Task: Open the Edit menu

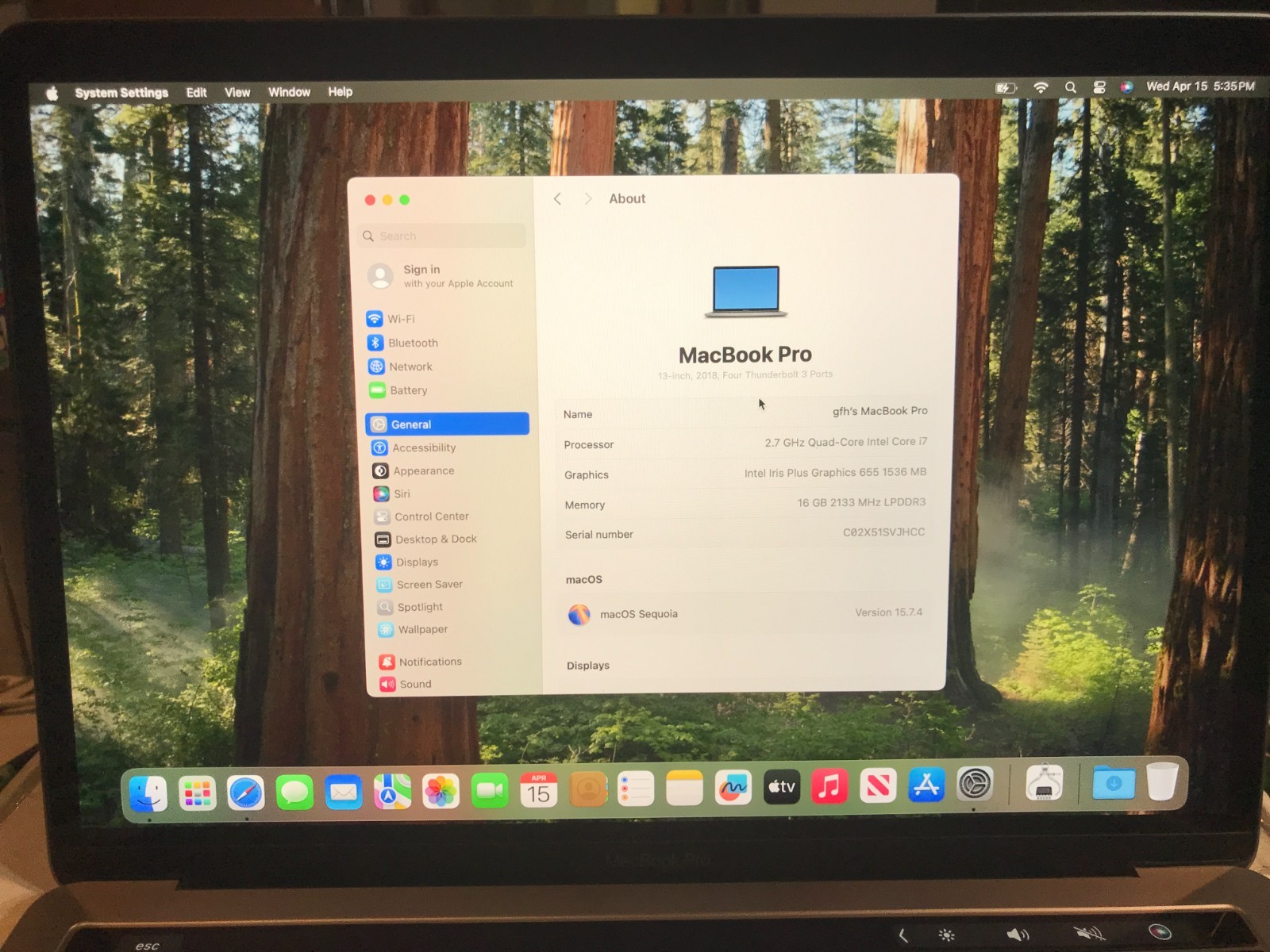Action: tap(196, 93)
